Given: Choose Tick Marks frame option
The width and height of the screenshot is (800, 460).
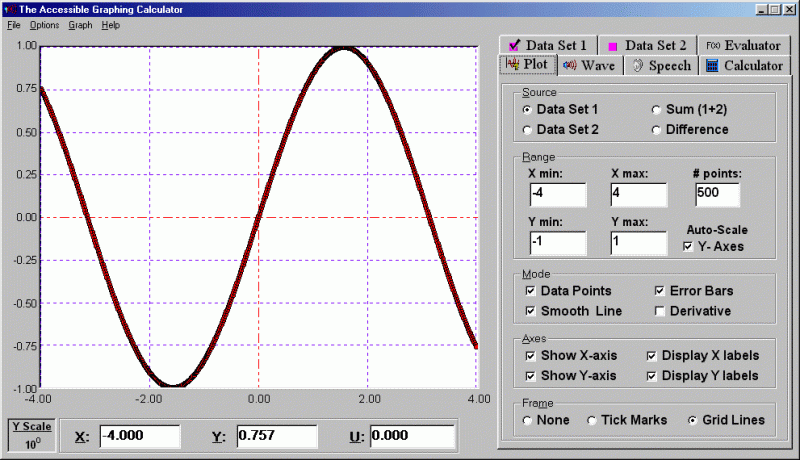Looking at the screenshot, I should click(592, 421).
